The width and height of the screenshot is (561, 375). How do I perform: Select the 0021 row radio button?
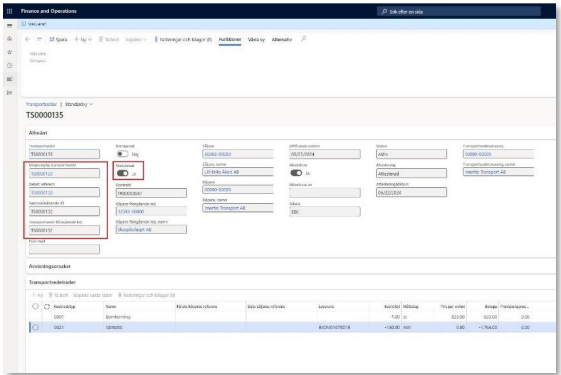pyautogui.click(x=35, y=327)
